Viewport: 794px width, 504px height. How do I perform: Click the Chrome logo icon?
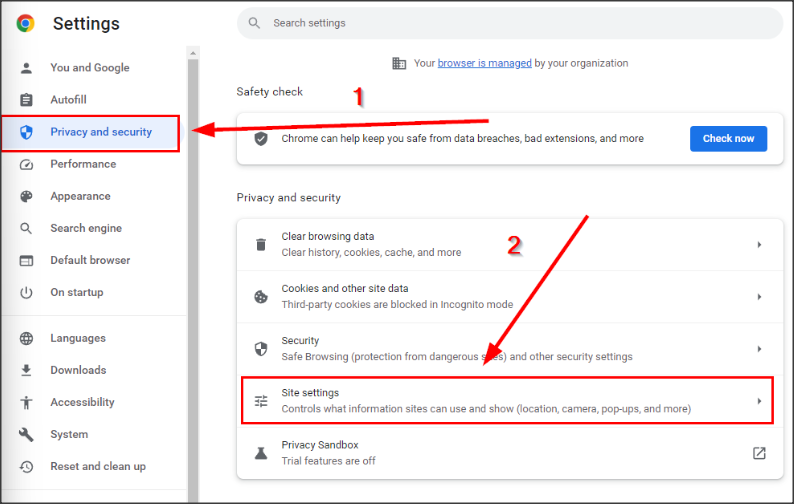pyautogui.click(x=25, y=23)
